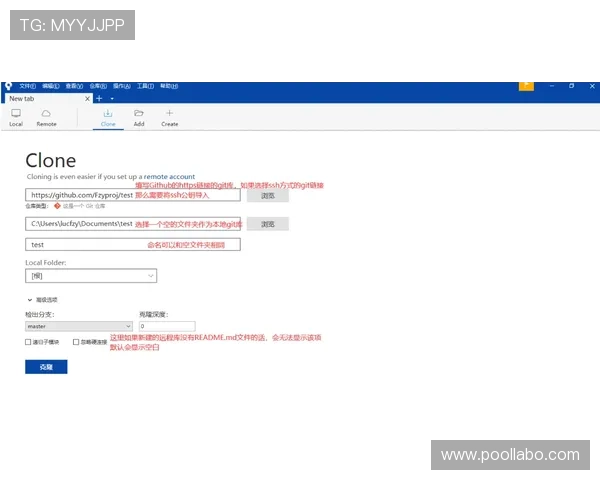Image resolution: width=600 pixels, height=480 pixels.
Task: Open the 帮助(H) menu
Action: point(169,86)
